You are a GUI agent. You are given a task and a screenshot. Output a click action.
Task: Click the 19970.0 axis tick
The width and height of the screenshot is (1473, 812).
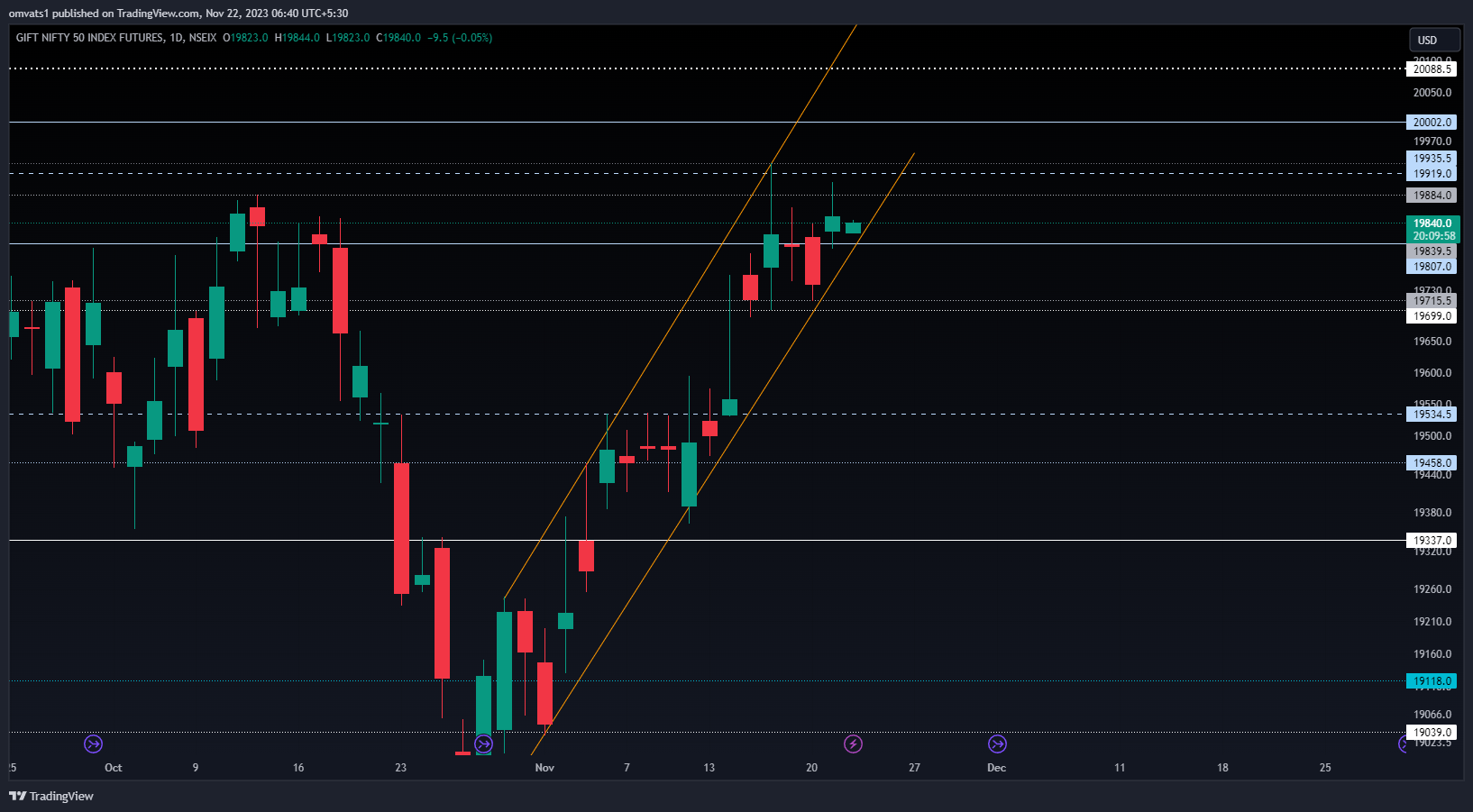pos(1432,141)
